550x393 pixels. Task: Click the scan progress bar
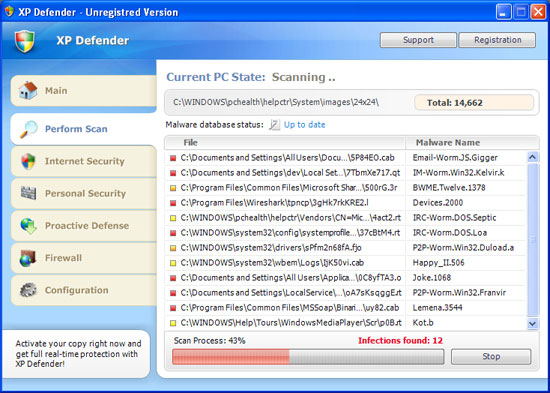[308, 357]
